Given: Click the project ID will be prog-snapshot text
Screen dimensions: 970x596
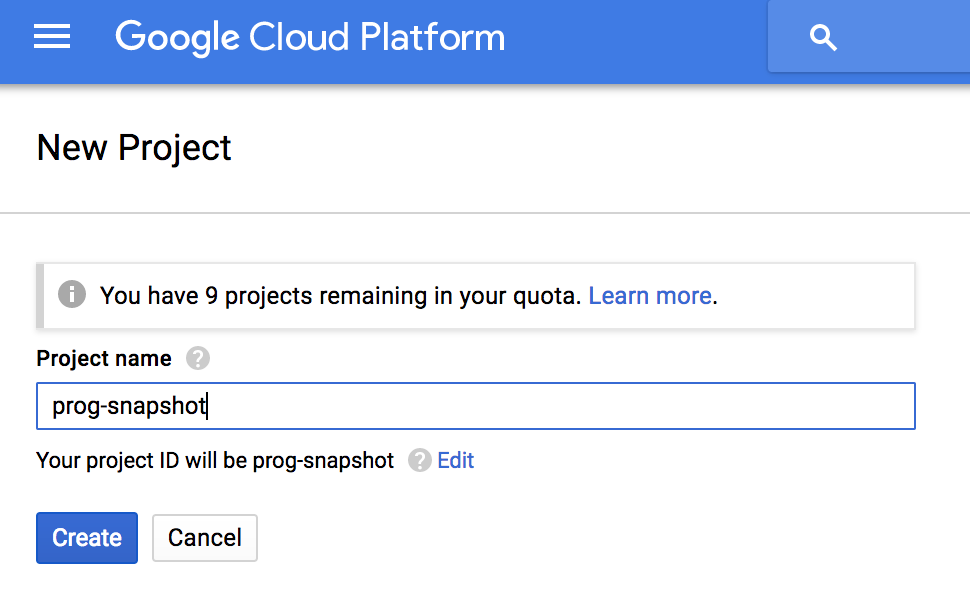Looking at the screenshot, I should pyautogui.click(x=215, y=460).
